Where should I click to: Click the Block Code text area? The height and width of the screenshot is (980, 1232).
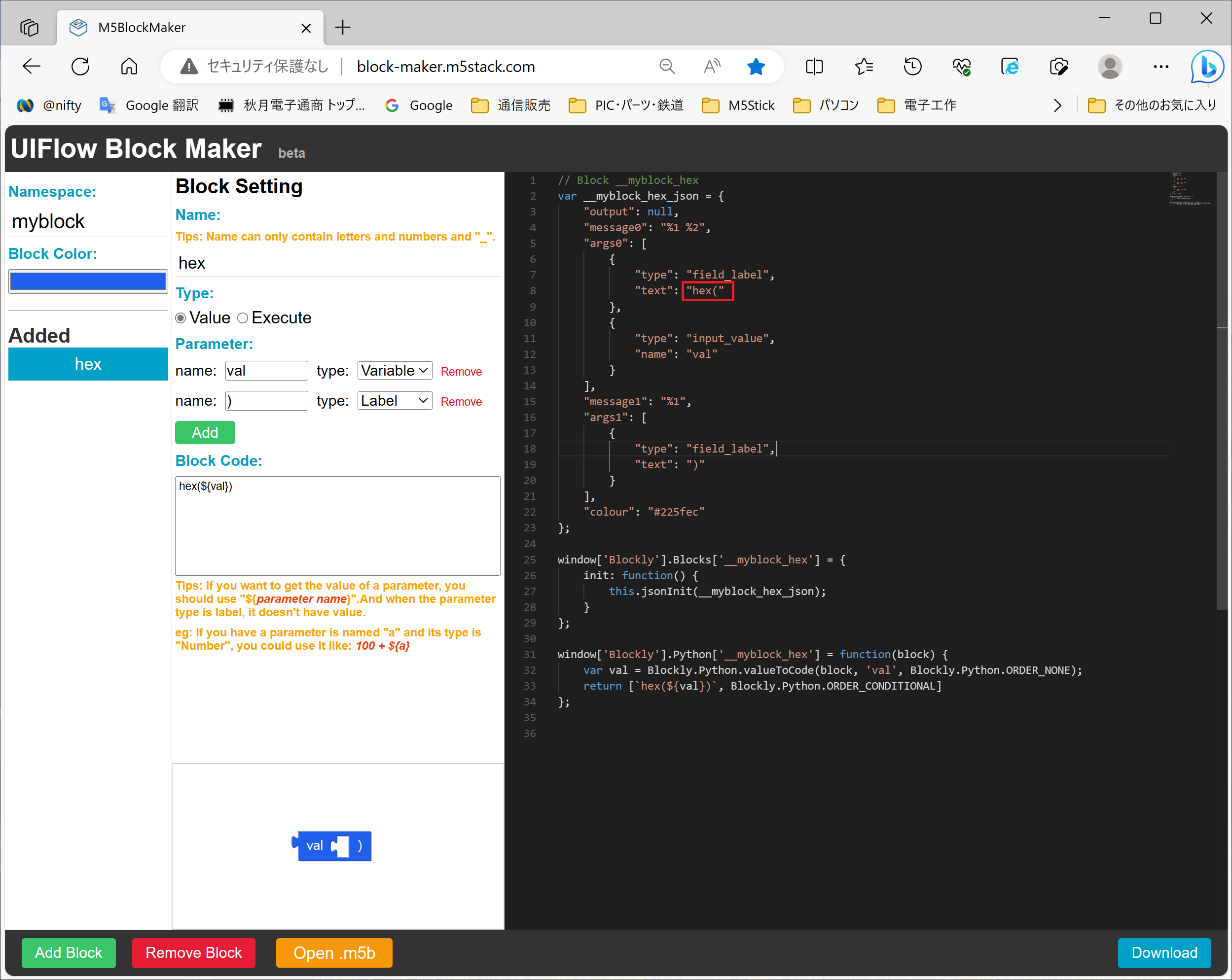(x=338, y=526)
